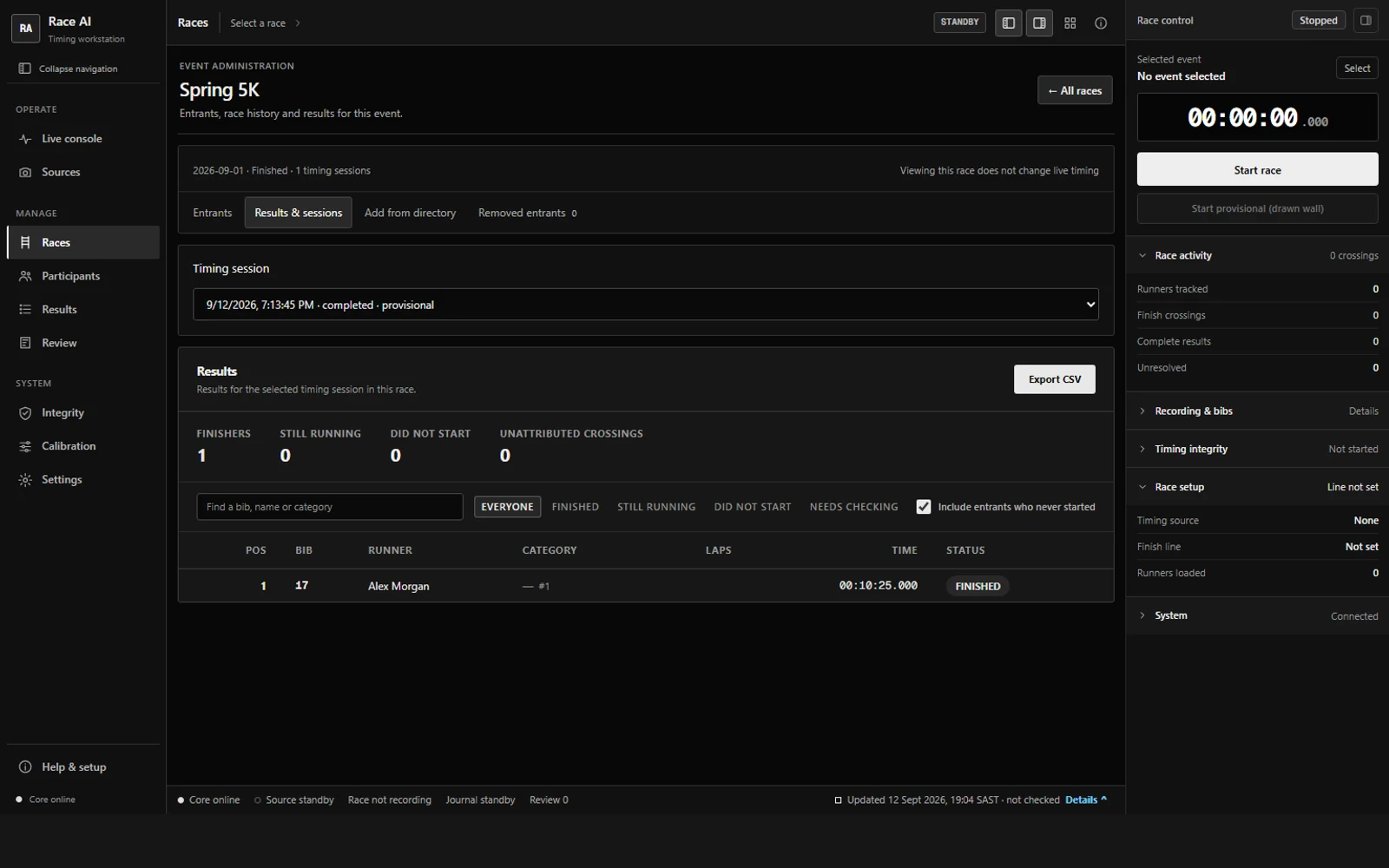Click time 00:10:25.000 in results row
This screenshot has width=1389, height=868.
(878, 586)
